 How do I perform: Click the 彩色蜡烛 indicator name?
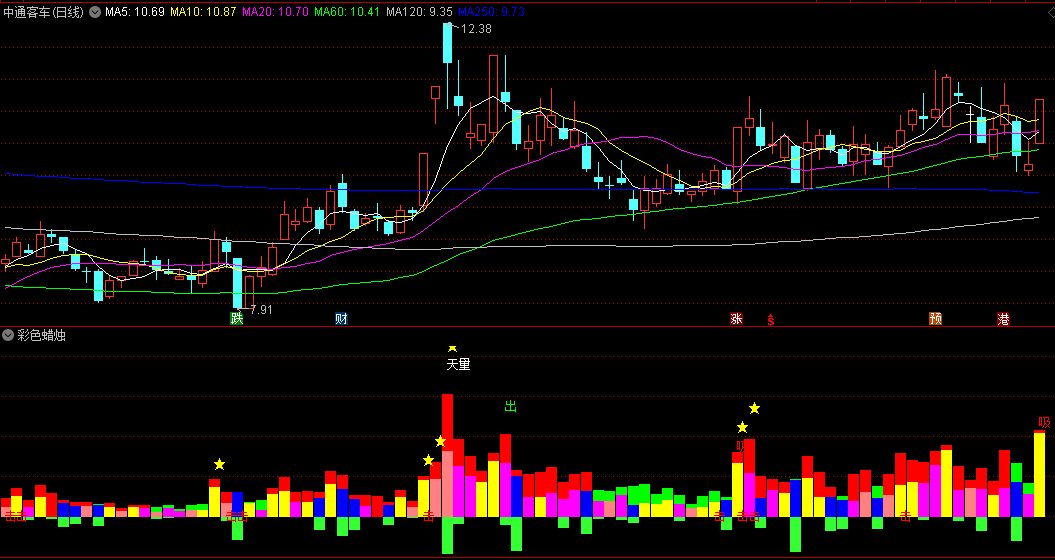pyautogui.click(x=41, y=335)
